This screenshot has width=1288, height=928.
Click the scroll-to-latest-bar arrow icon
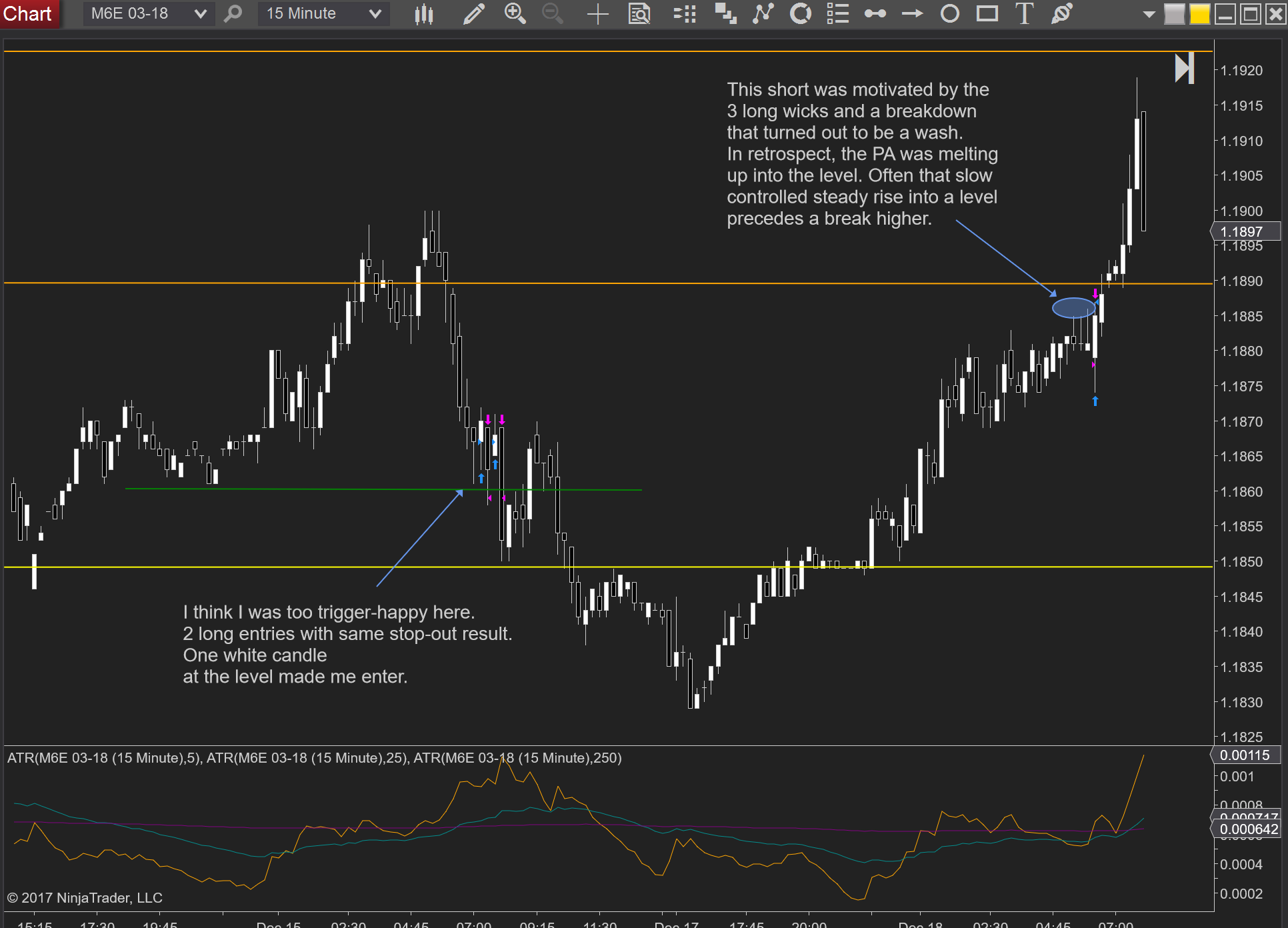click(x=1184, y=68)
